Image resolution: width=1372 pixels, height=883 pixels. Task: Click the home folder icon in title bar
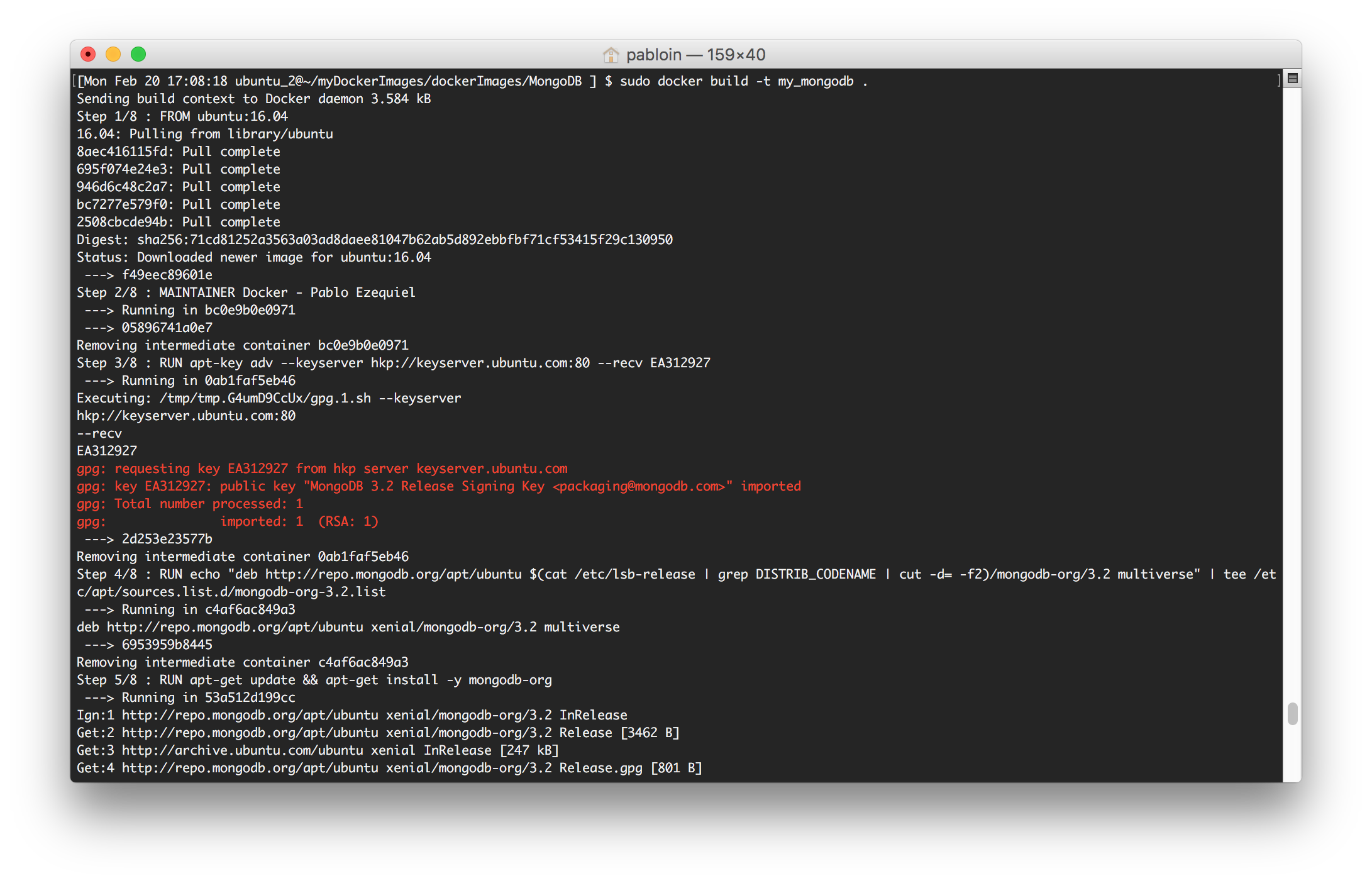click(x=611, y=55)
